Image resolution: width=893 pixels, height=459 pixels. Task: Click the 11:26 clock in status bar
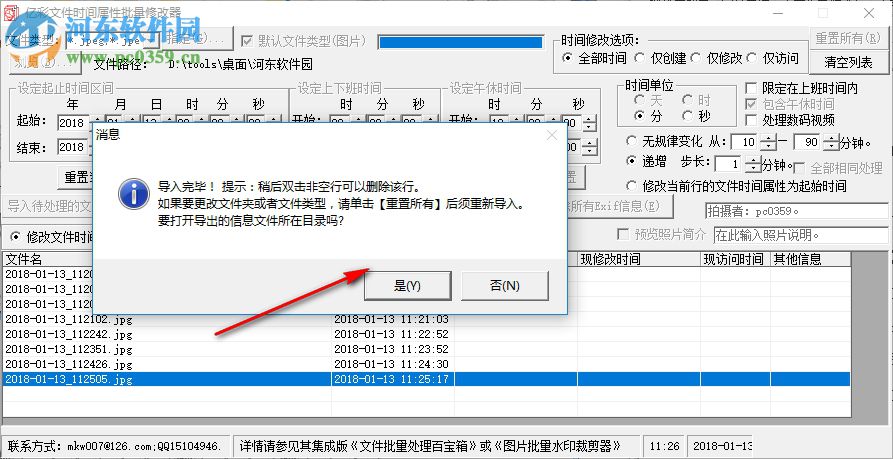662,445
